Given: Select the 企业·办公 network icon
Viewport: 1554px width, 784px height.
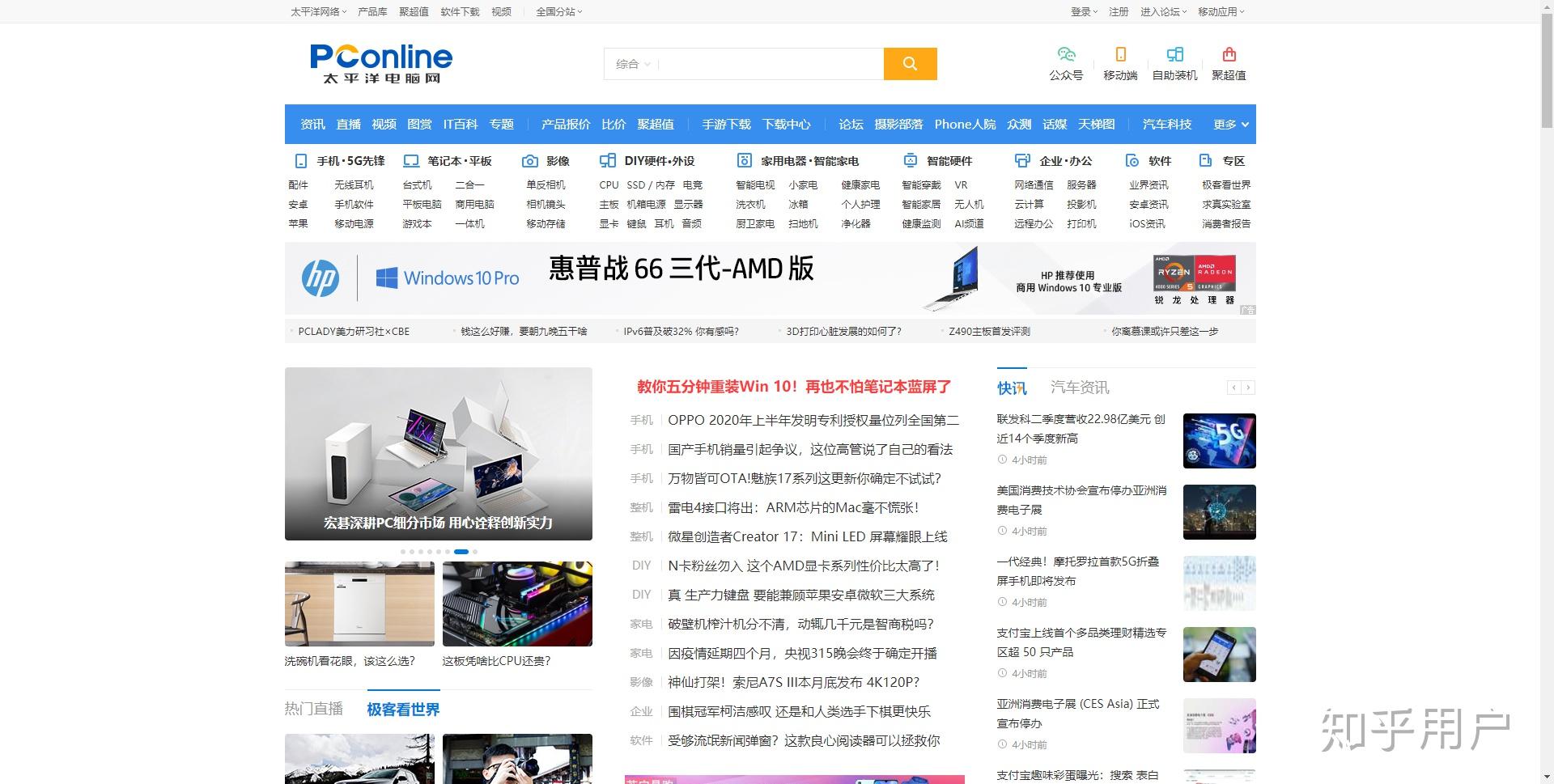Looking at the screenshot, I should coord(1021,160).
